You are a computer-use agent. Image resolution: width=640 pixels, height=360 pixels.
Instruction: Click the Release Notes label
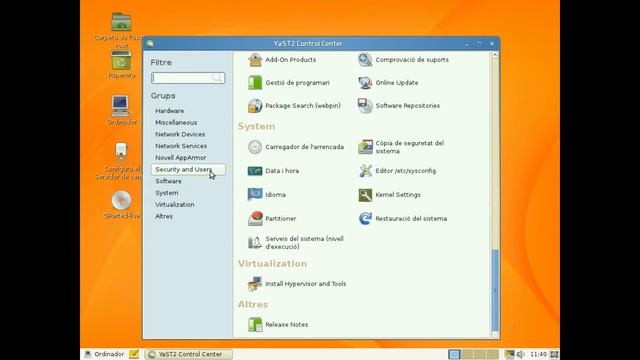[x=287, y=325]
